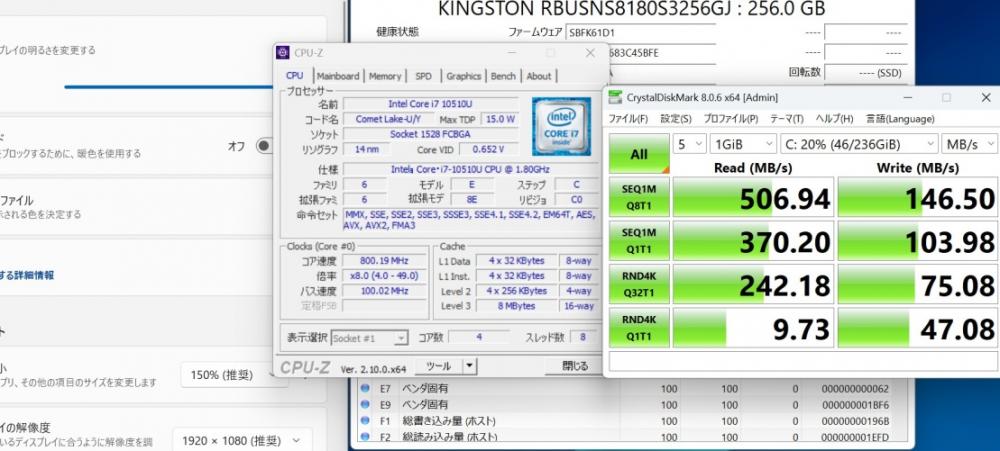Click the 9.73 read result
1000x451 pixels.
coord(753,329)
